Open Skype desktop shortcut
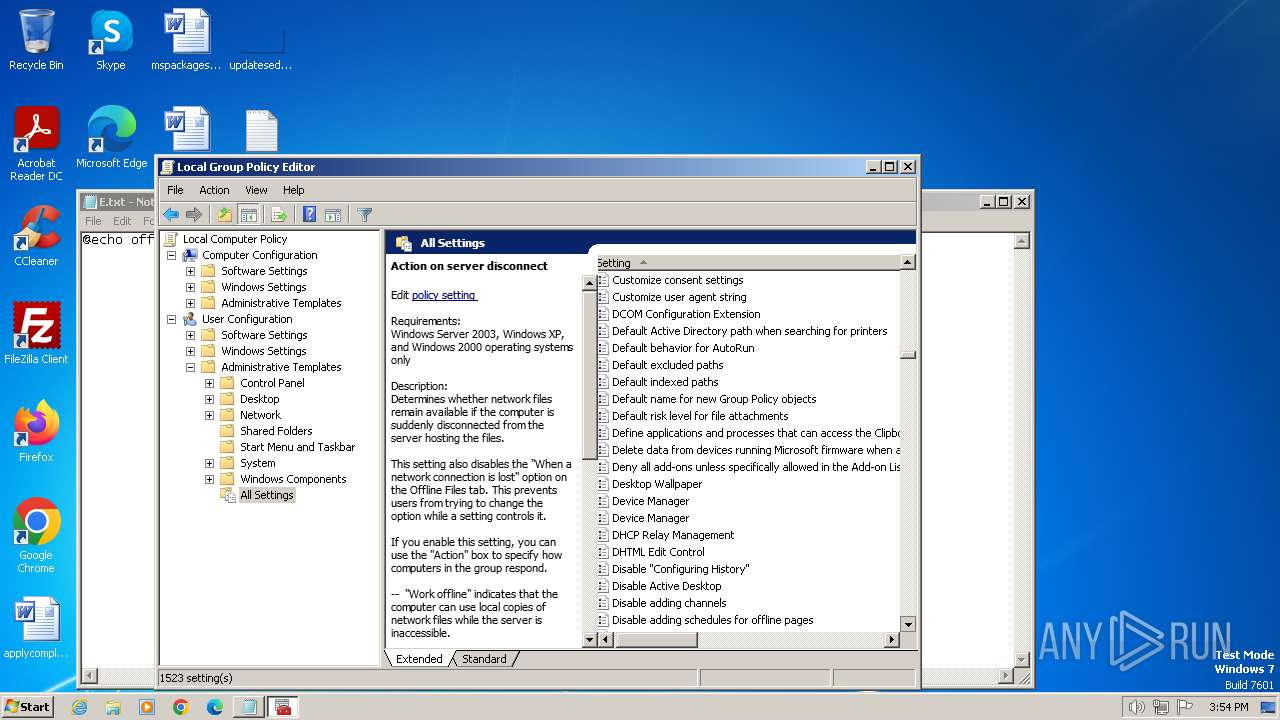 click(x=110, y=40)
